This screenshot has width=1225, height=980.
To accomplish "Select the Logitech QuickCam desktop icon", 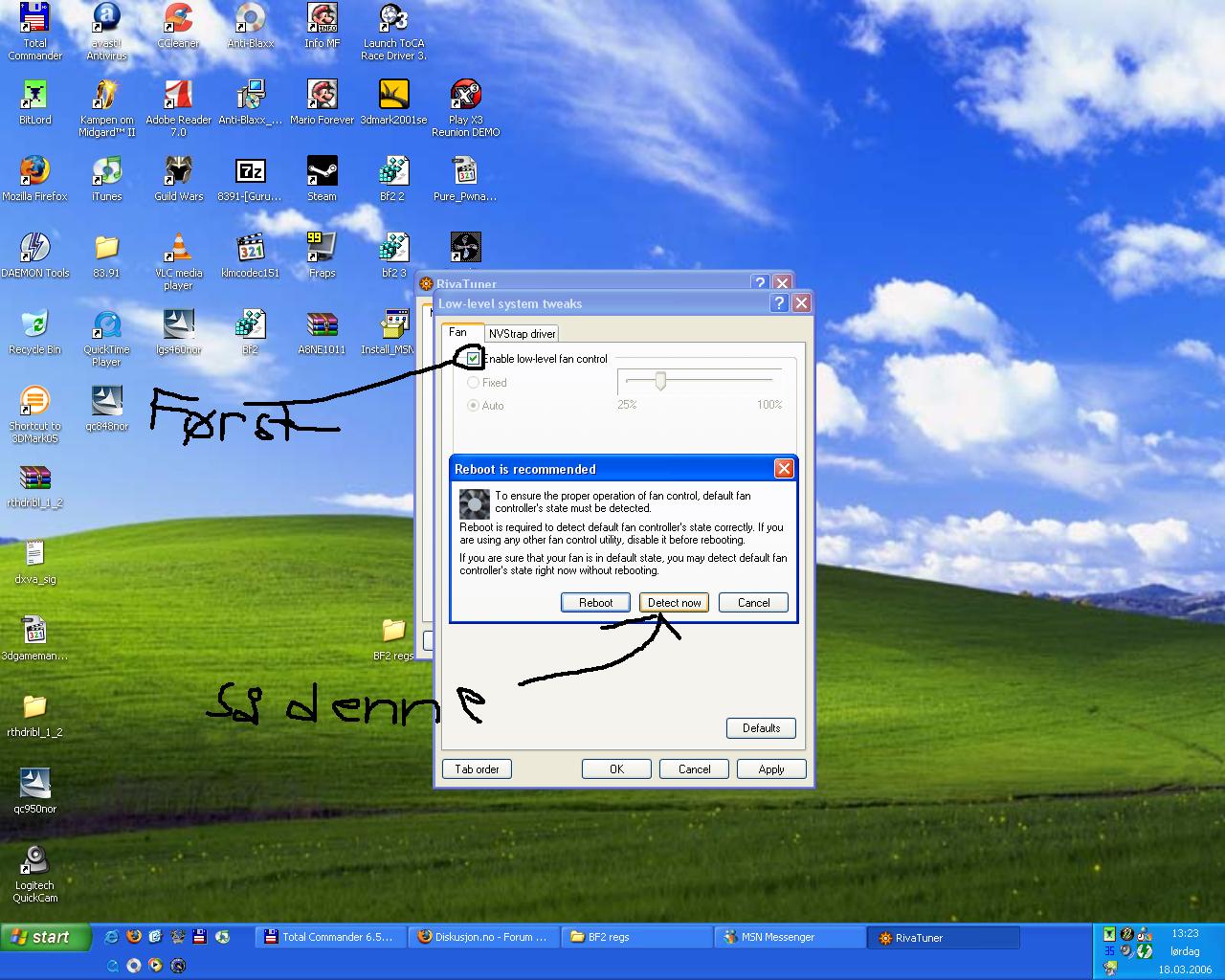I will tap(34, 873).
